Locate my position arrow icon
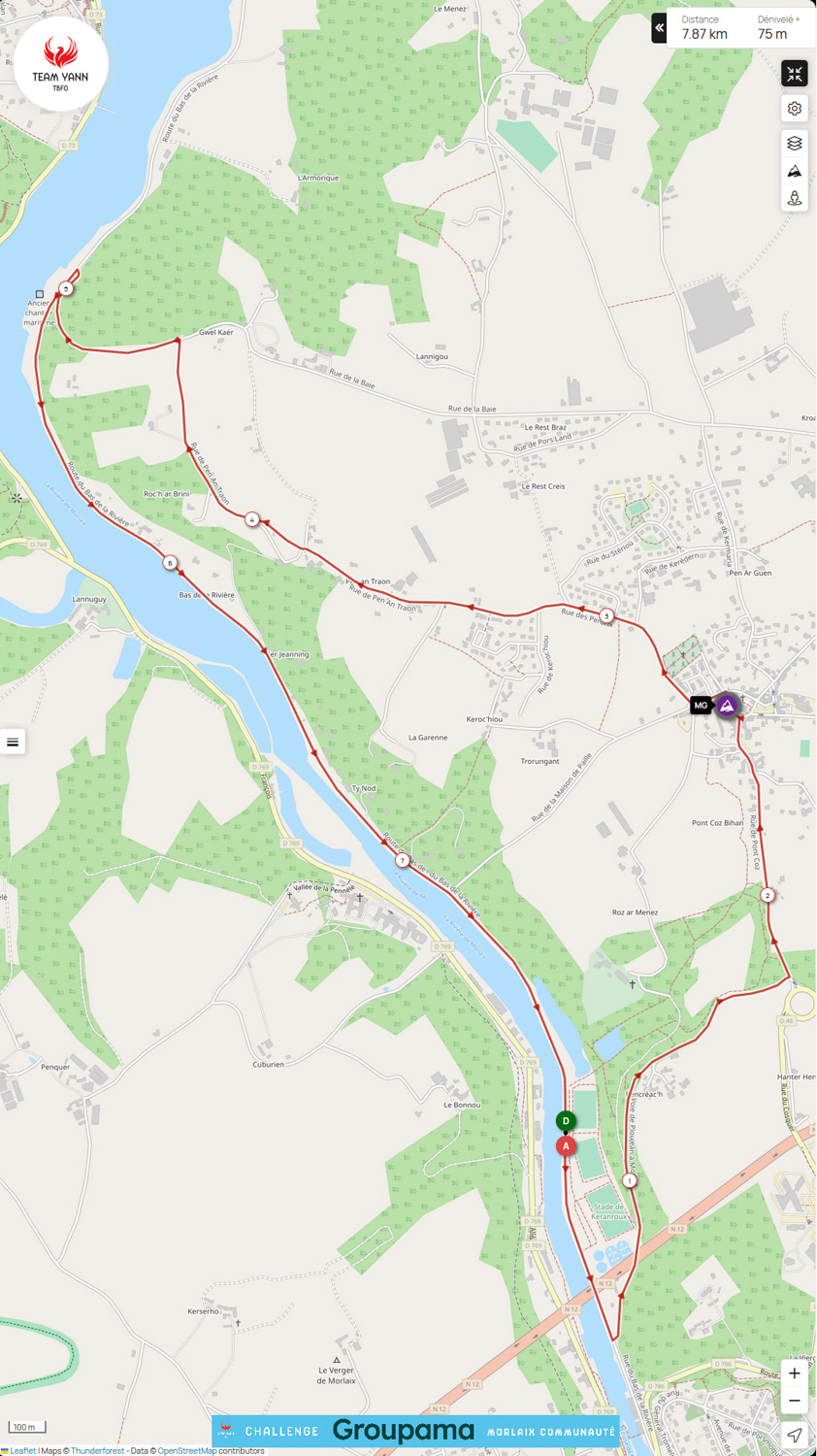This screenshot has height=1456, width=817. (x=795, y=1436)
